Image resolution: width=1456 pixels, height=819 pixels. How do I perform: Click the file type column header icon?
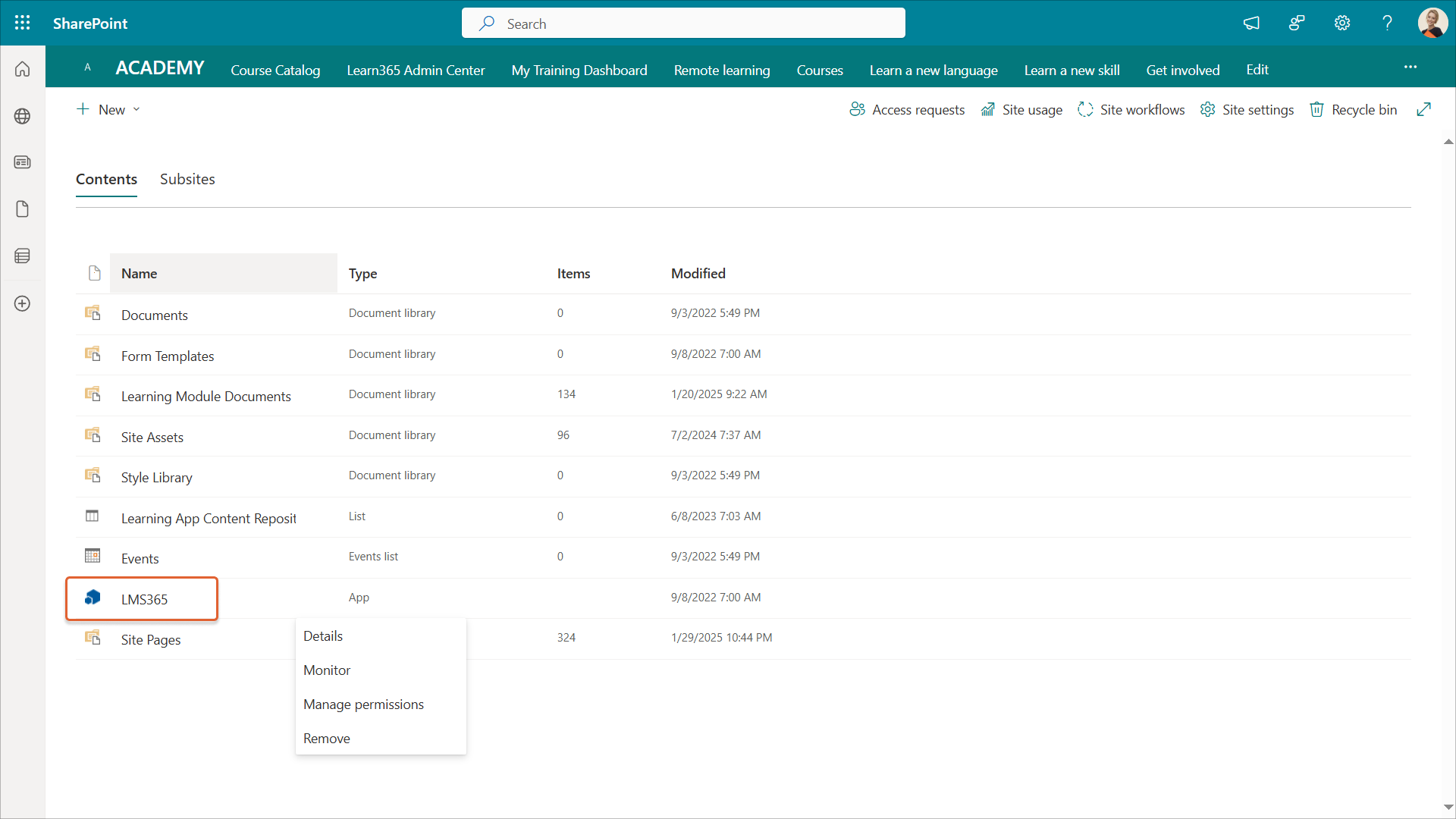pyautogui.click(x=94, y=273)
